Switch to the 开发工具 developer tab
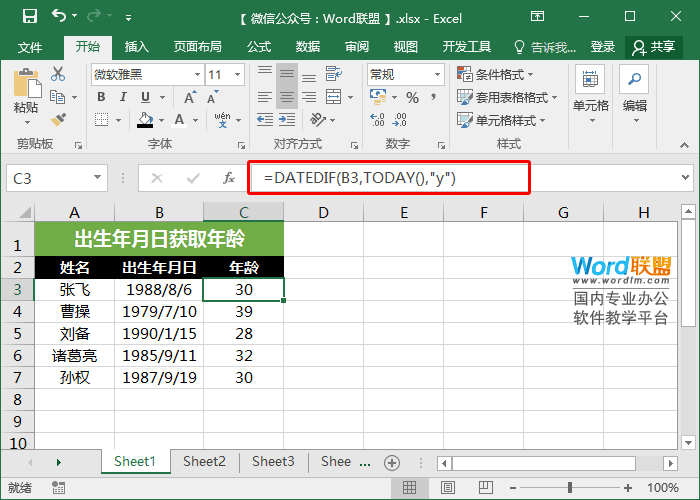 467,47
